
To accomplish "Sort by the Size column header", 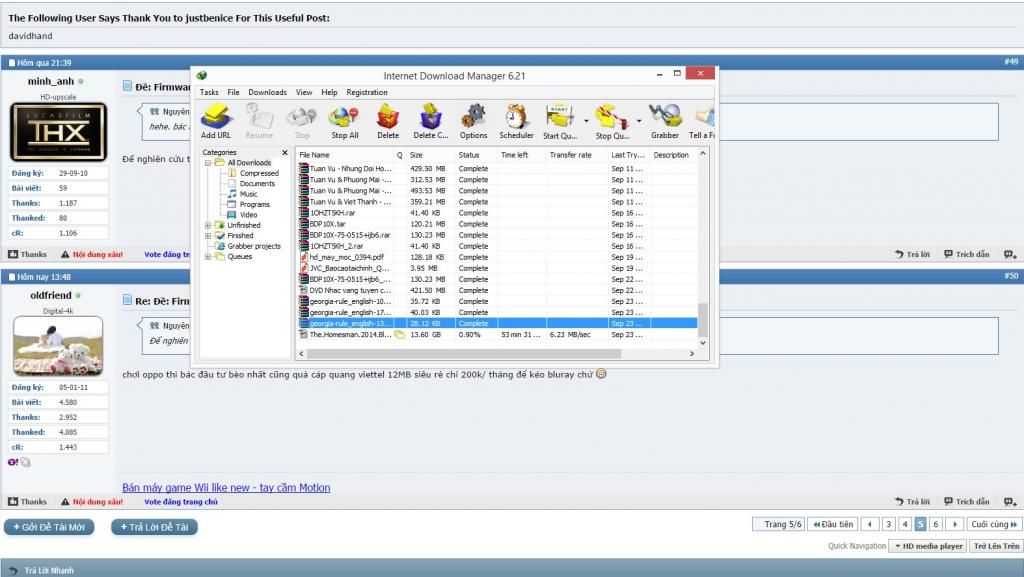I will coord(430,155).
